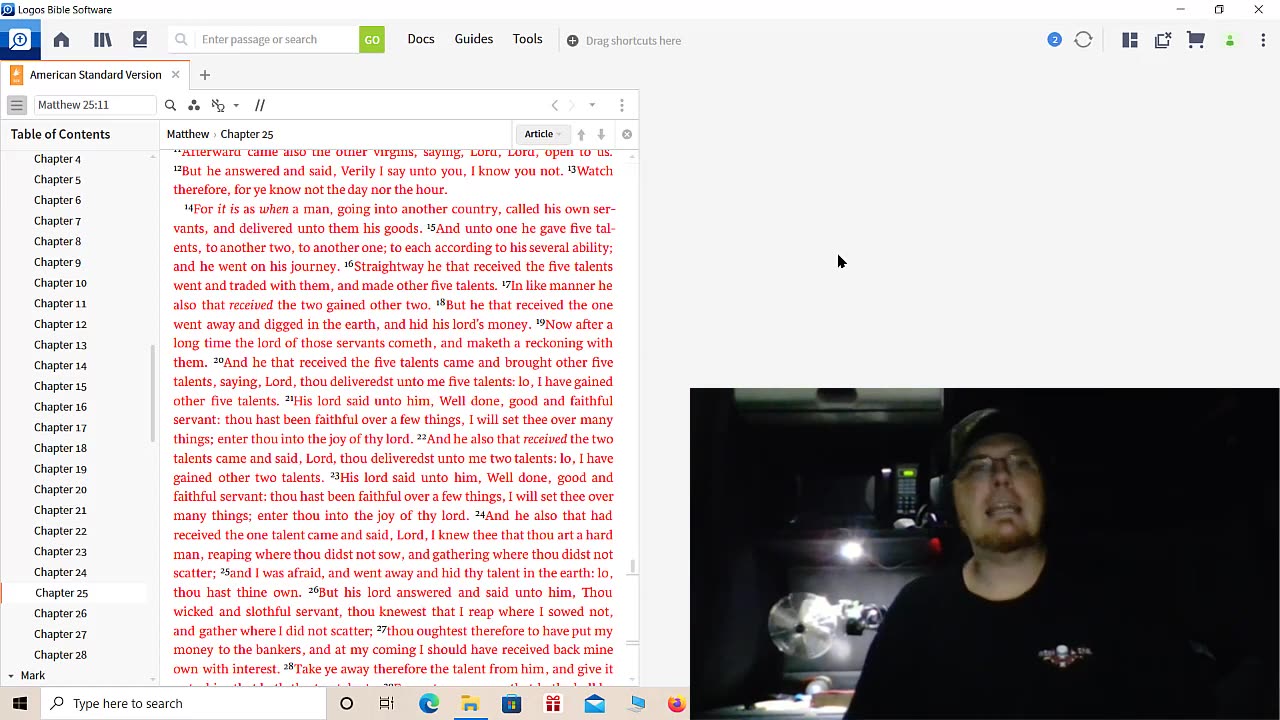Open the Tools menu

[528, 39]
